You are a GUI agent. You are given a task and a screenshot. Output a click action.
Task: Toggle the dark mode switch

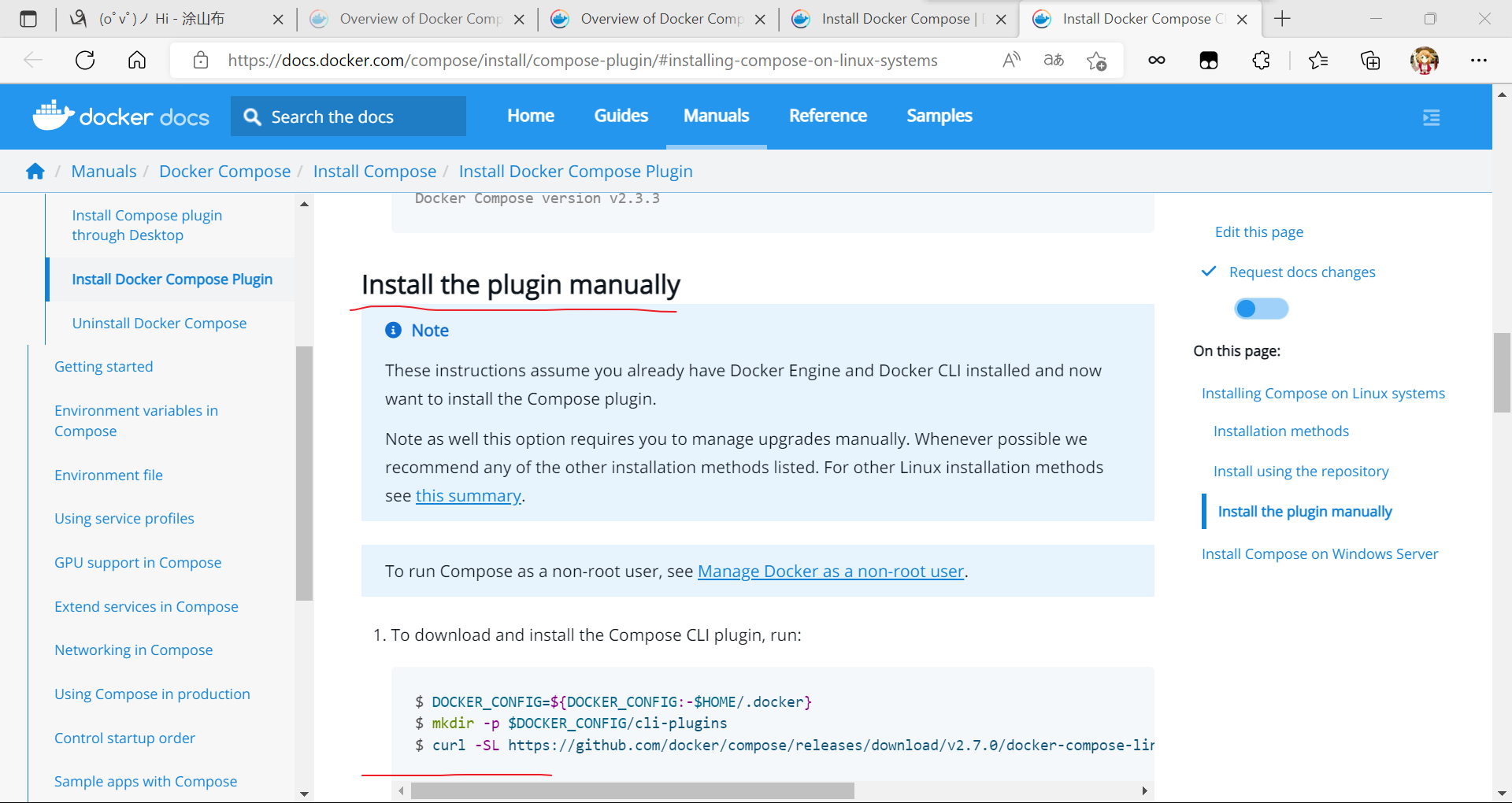(x=1262, y=309)
